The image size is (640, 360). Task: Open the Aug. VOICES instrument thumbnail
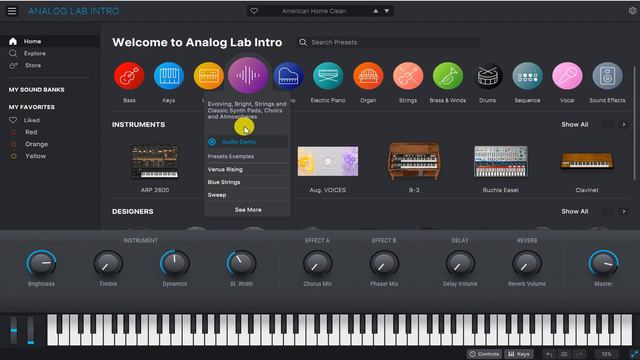[x=328, y=162]
